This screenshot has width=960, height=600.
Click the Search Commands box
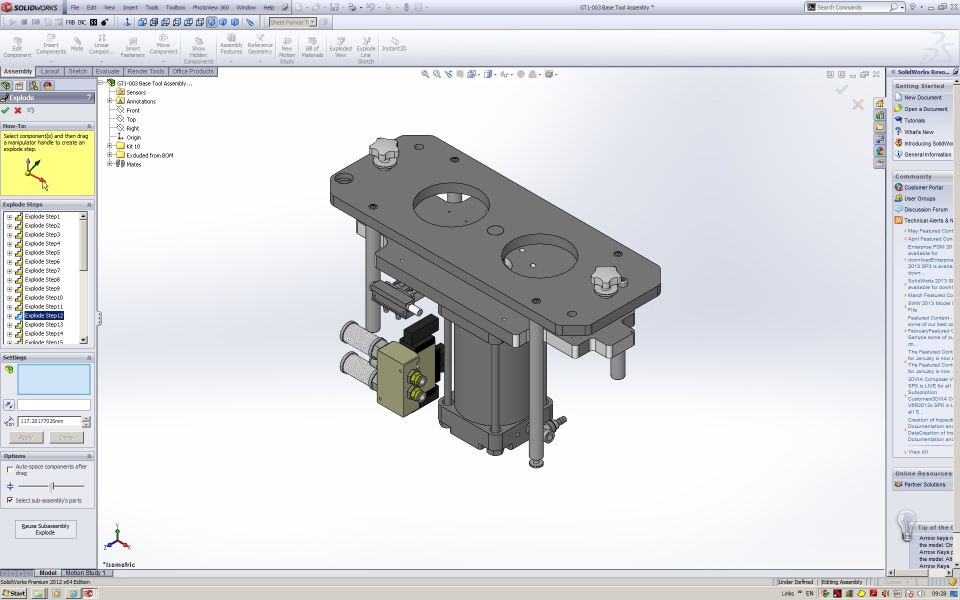[x=853, y=7]
